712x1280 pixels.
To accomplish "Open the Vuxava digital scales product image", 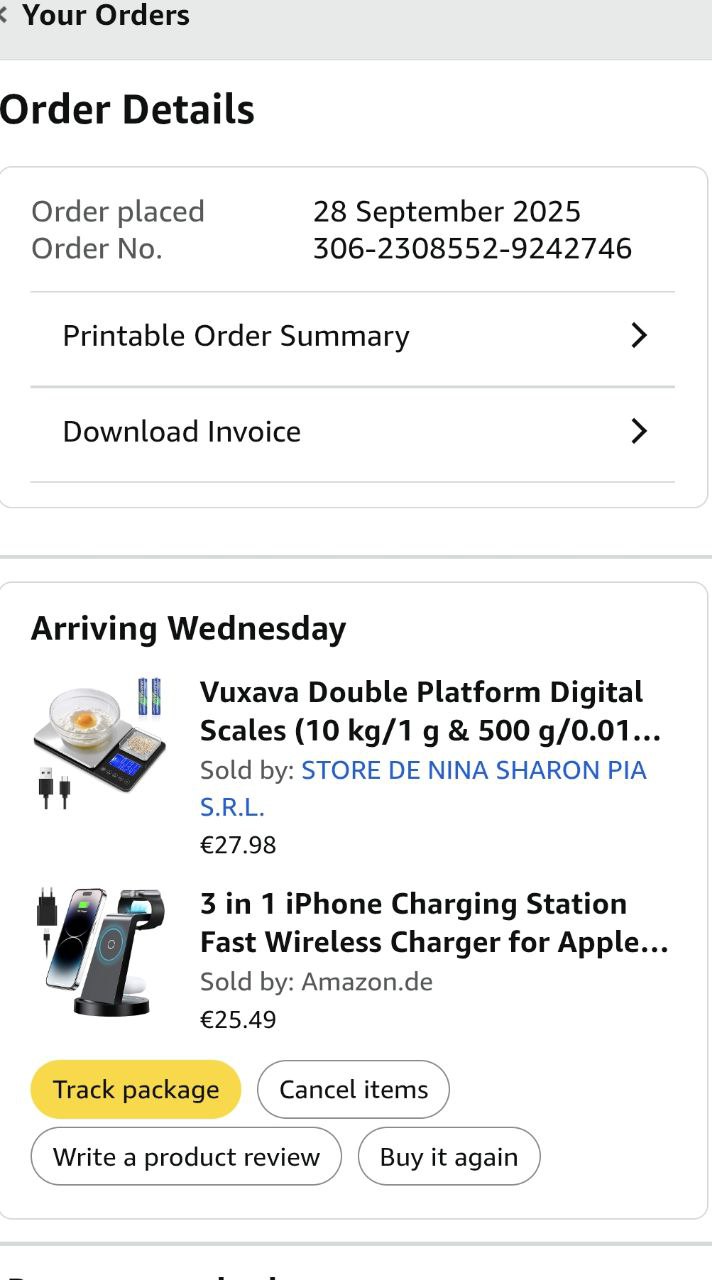I will pos(99,738).
